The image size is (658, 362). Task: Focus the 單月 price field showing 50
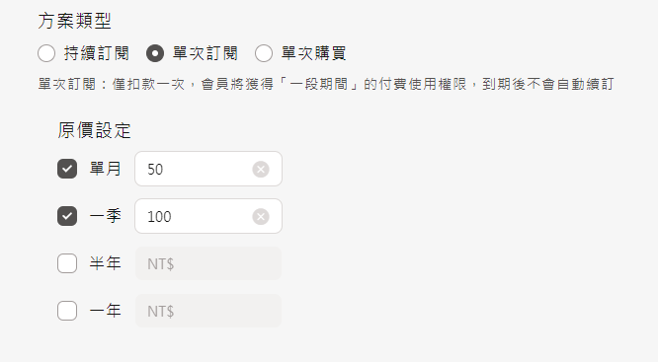tap(208, 169)
